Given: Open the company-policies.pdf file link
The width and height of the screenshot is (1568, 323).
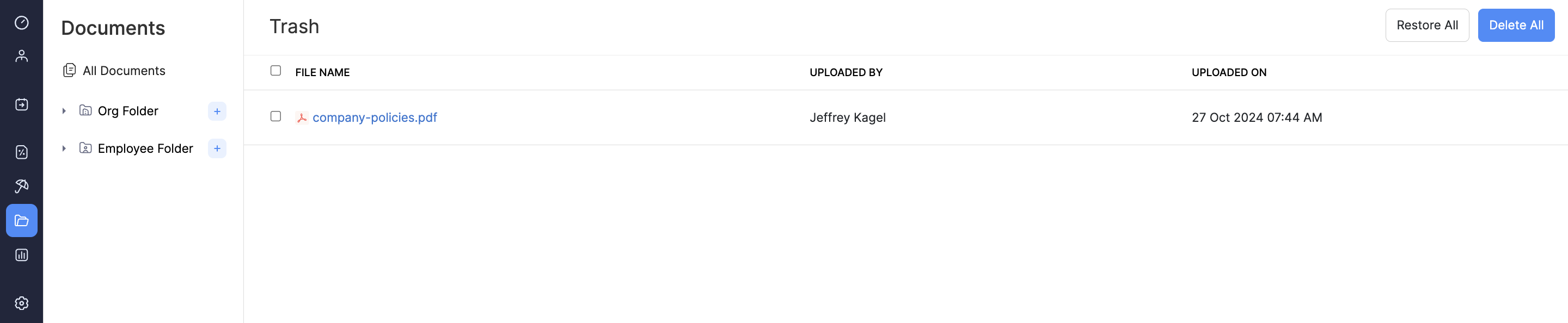Looking at the screenshot, I should pos(375,117).
